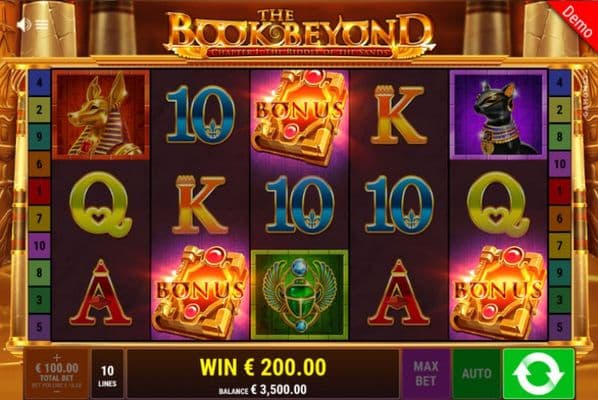Select MAX BET button
The image size is (598, 400).
pyautogui.click(x=426, y=374)
